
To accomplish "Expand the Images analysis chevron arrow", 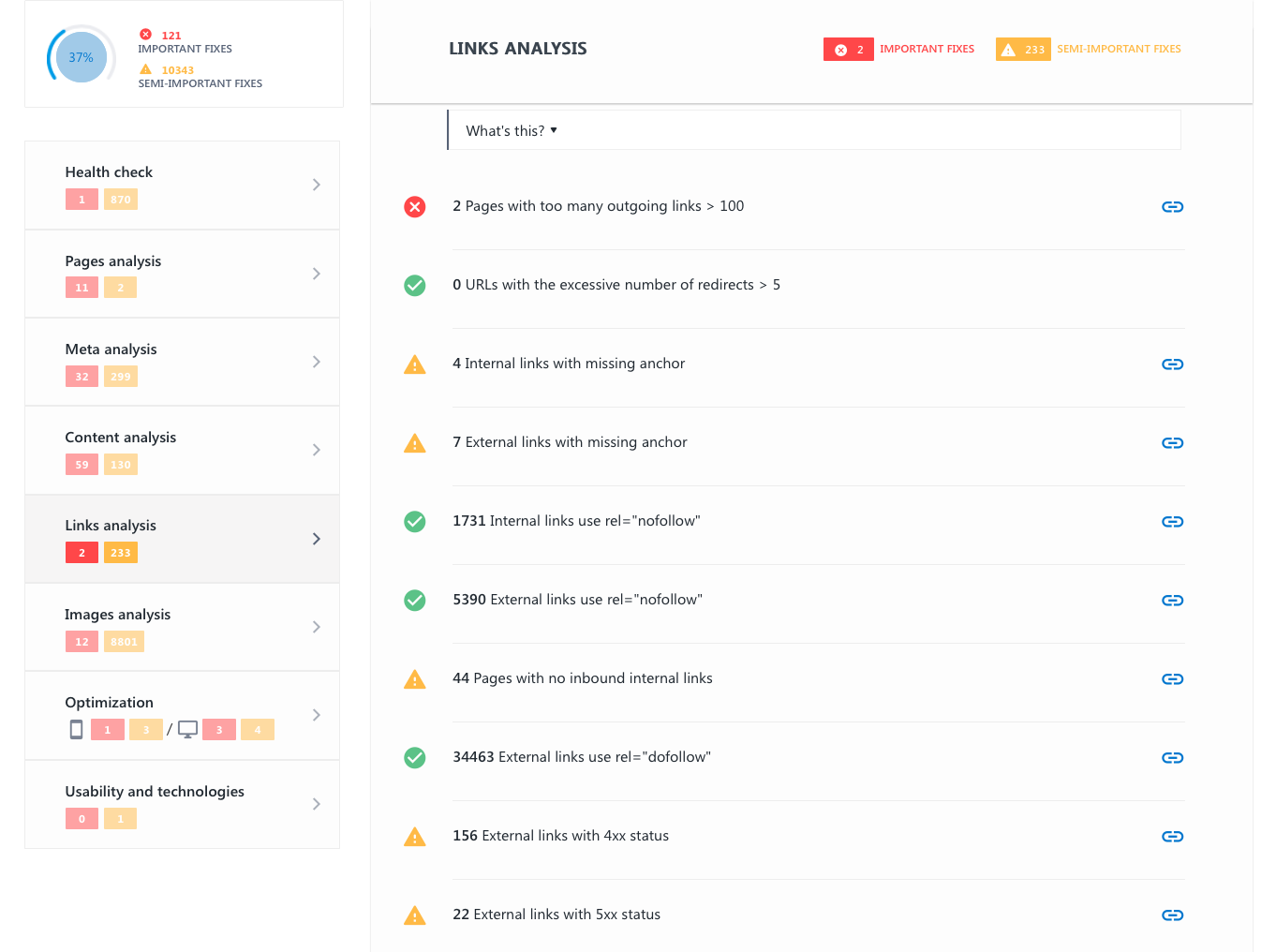I will pos(316,627).
